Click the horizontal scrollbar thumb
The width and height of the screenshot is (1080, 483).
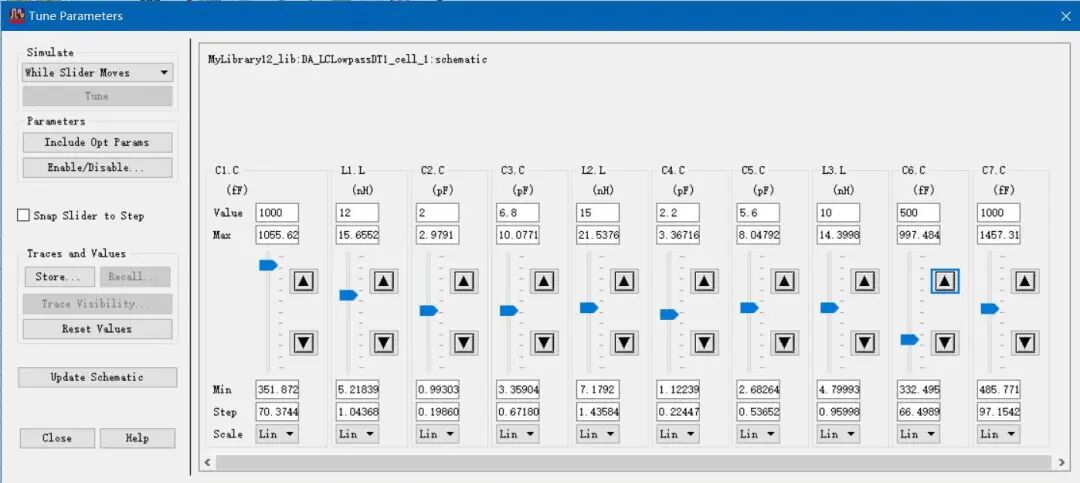click(x=634, y=462)
